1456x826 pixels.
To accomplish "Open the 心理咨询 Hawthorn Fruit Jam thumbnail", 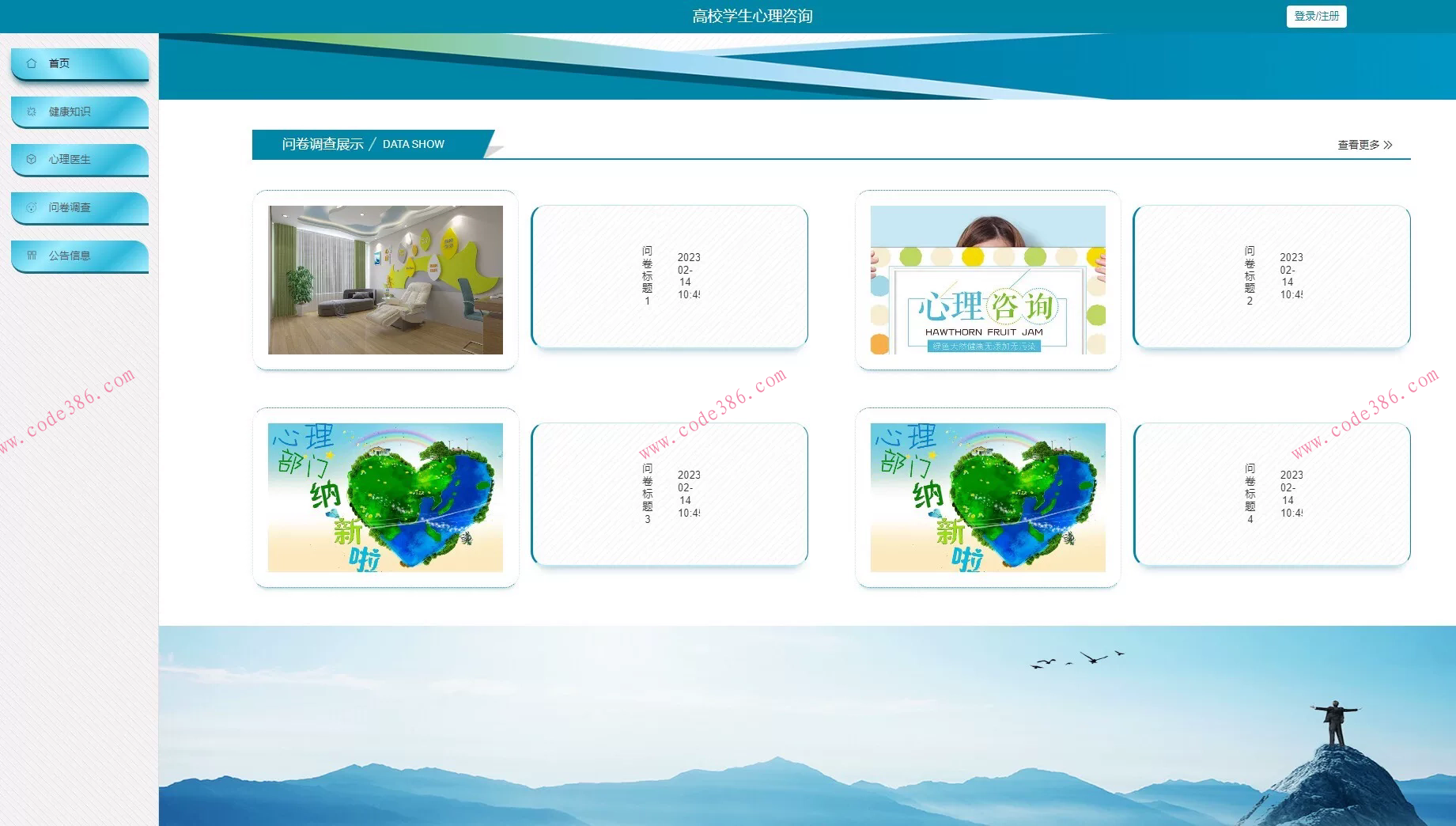I will click(x=987, y=280).
